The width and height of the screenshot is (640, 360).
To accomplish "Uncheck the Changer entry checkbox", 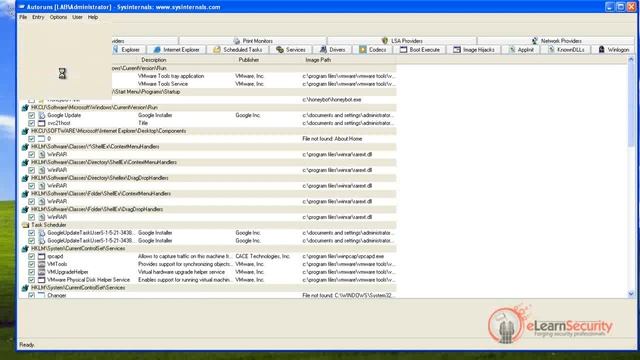I will [x=31, y=295].
